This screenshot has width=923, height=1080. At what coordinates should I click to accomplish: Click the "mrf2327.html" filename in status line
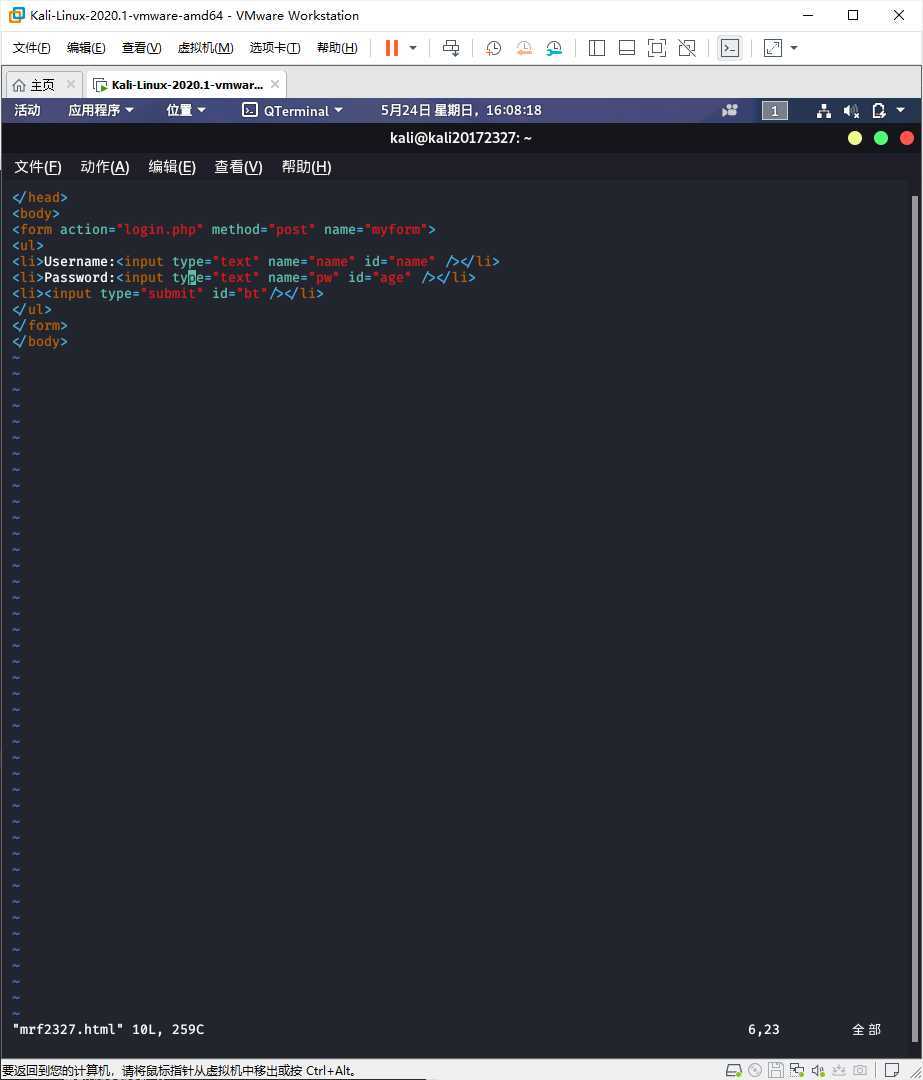[68, 1029]
